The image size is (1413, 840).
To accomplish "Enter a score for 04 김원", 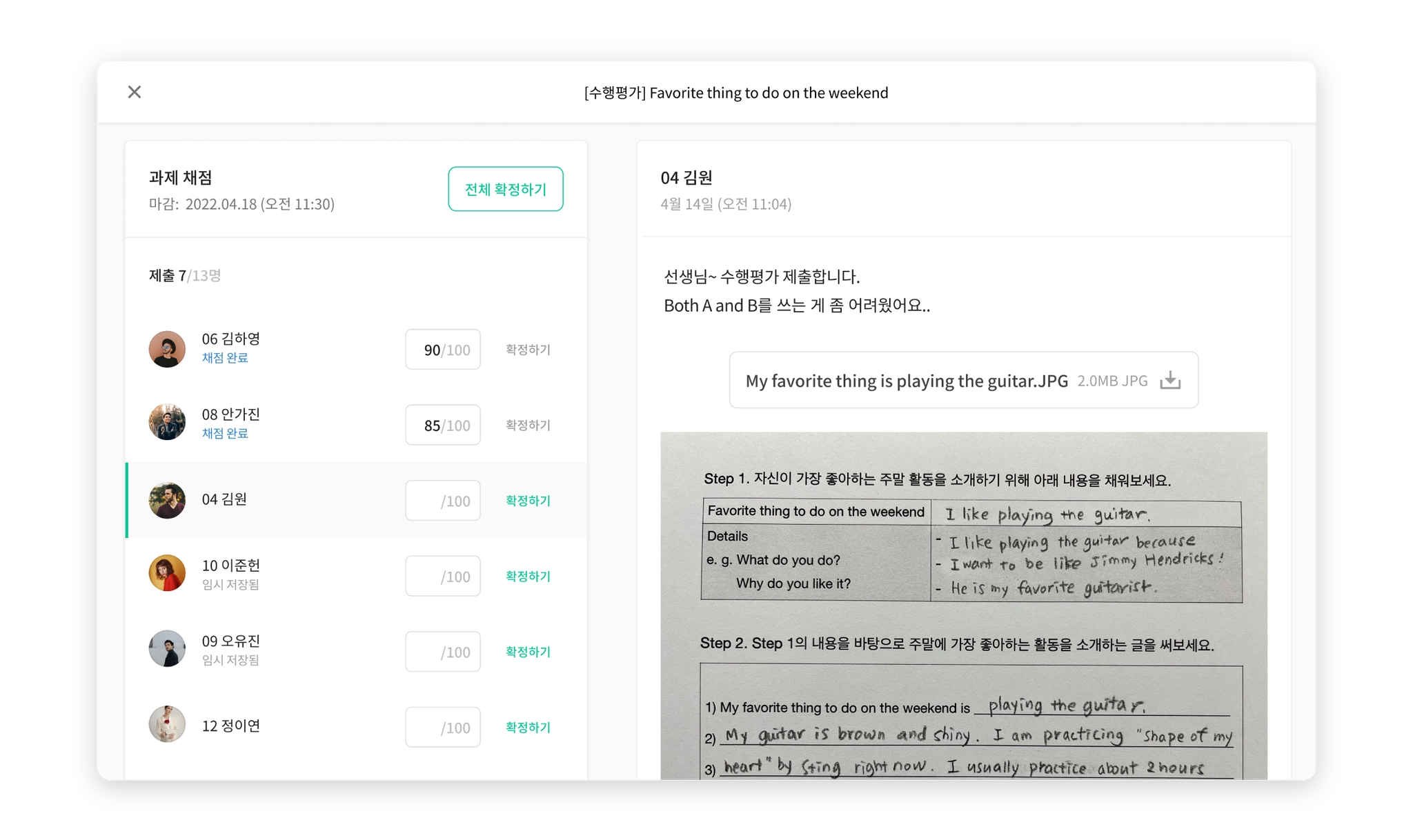I will [442, 501].
